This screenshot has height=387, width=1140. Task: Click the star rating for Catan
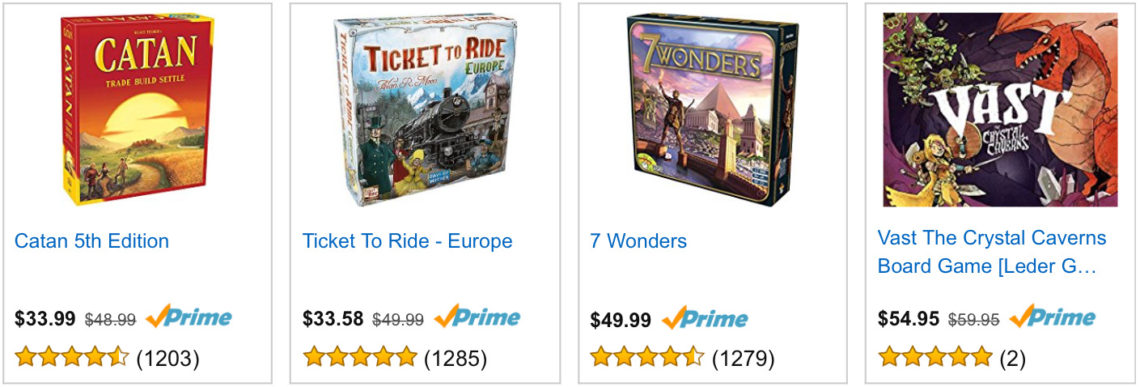pyautogui.click(x=72, y=357)
